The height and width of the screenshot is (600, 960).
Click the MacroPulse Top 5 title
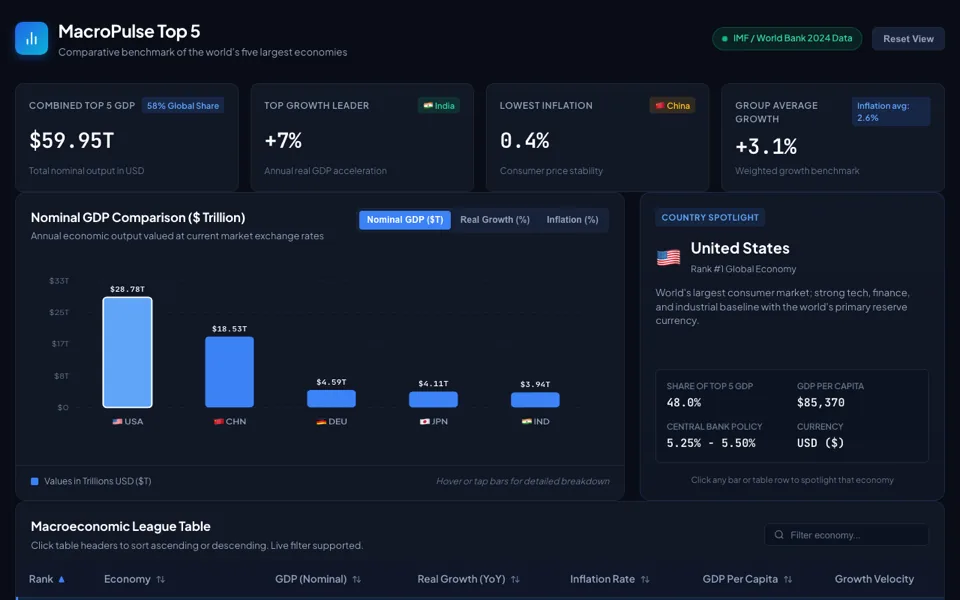pos(129,31)
